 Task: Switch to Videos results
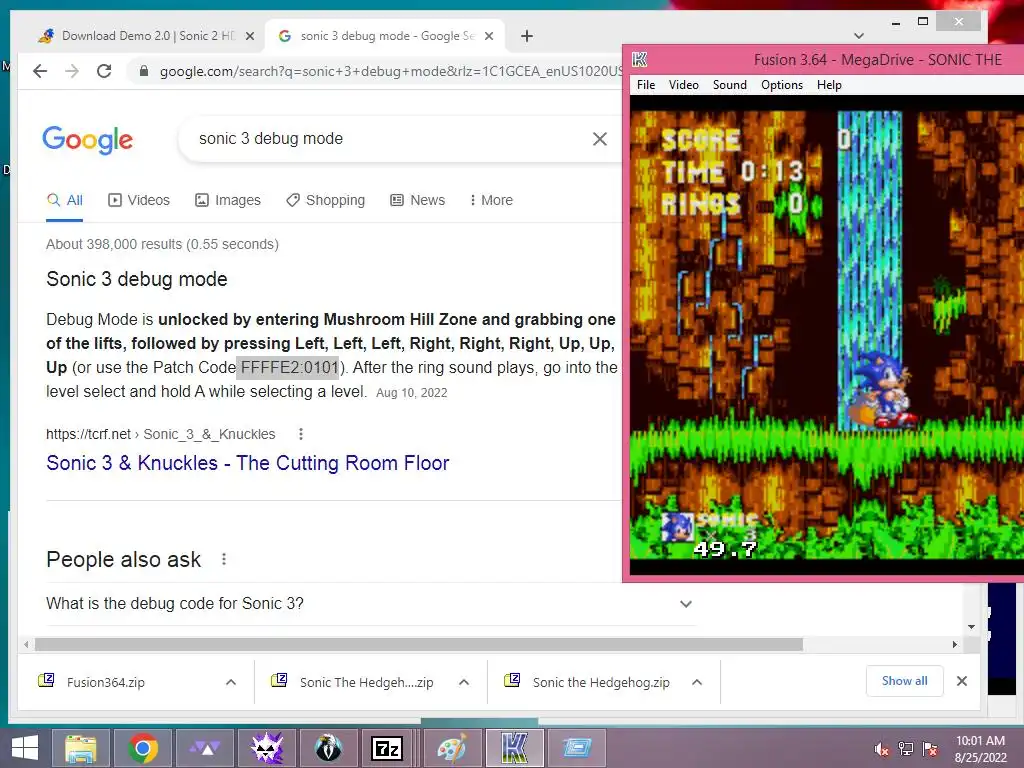138,200
